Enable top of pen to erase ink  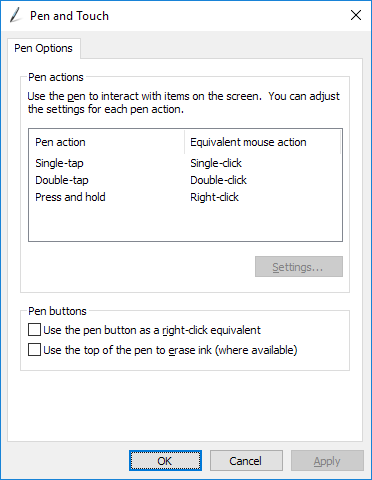tap(34, 350)
